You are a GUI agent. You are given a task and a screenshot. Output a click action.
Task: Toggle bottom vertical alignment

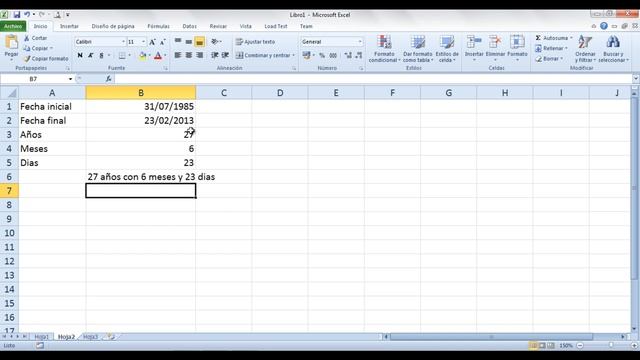tap(200, 42)
